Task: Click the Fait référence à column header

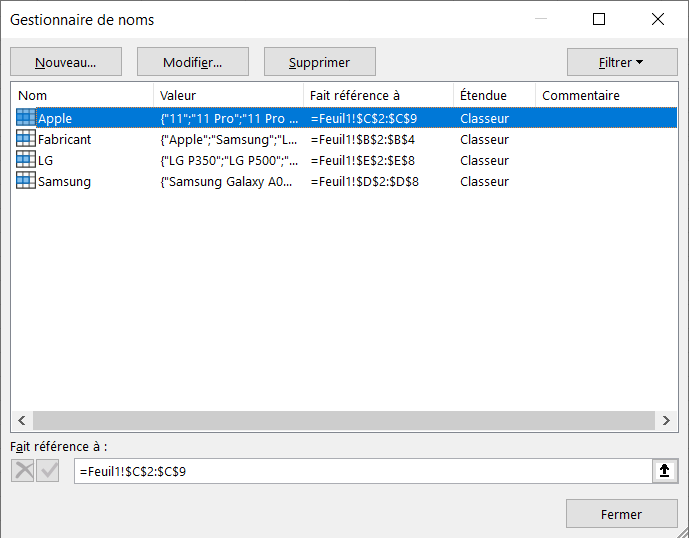Action: (378, 95)
